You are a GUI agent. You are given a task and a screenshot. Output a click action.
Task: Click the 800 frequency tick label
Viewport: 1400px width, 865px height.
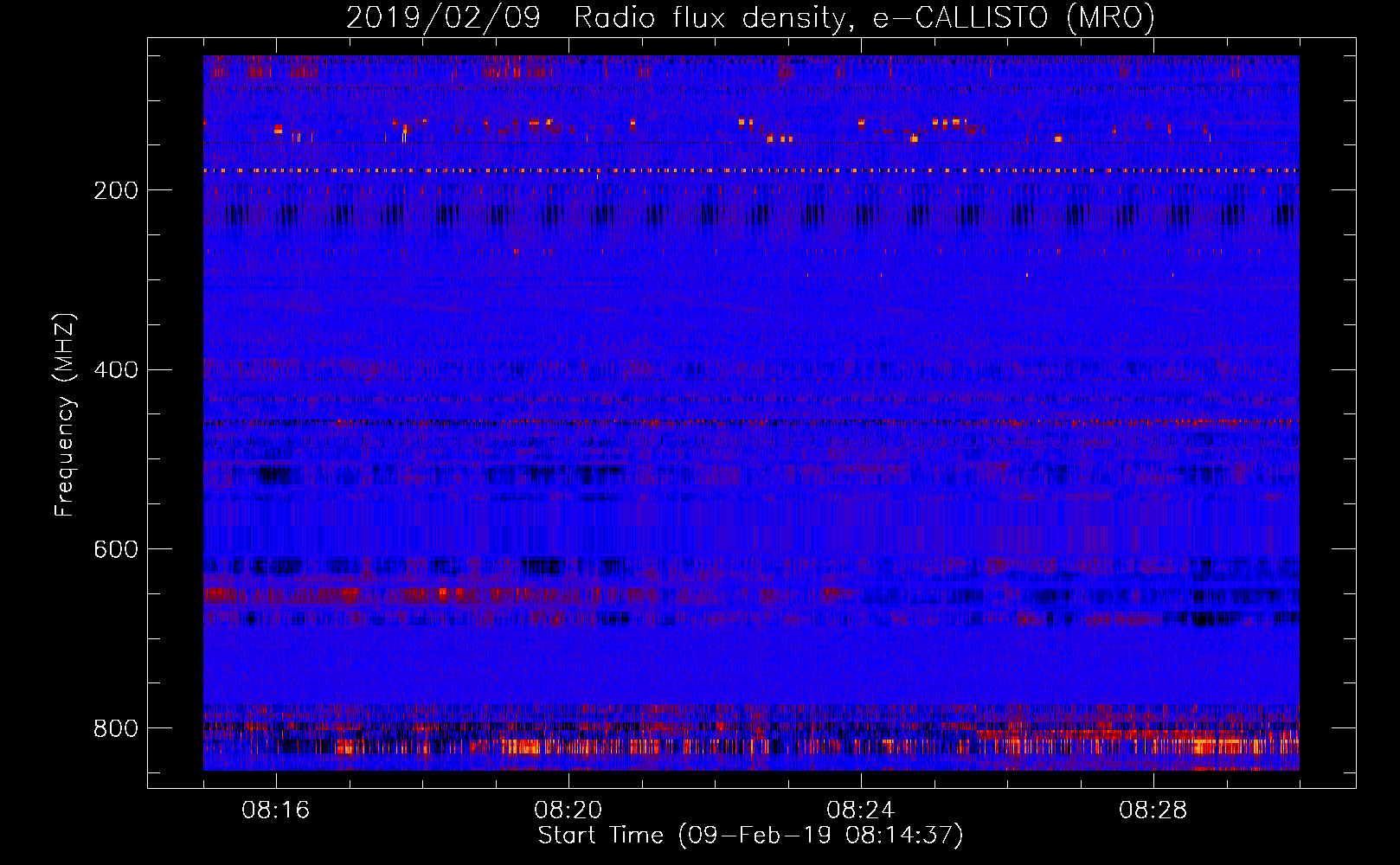point(116,728)
